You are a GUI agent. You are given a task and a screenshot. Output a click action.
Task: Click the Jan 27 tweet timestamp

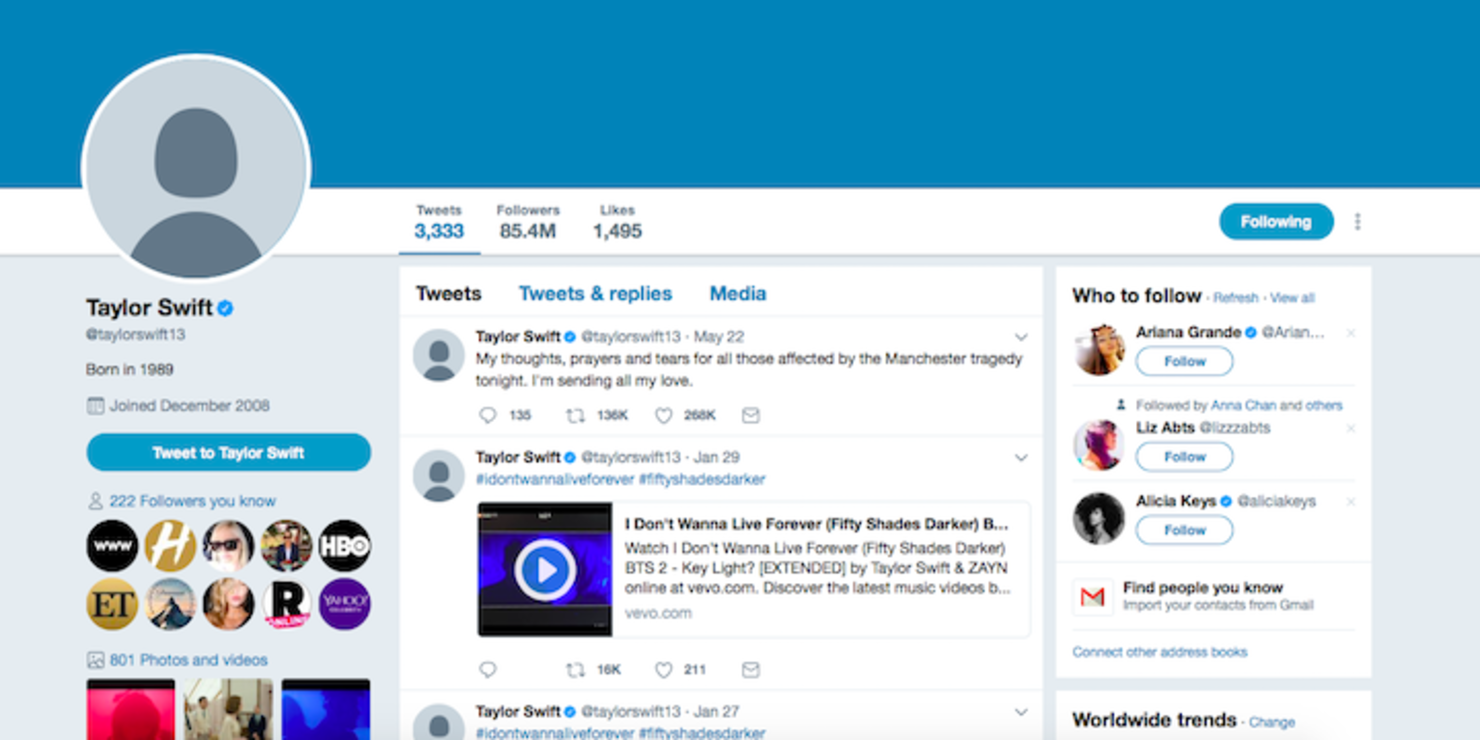tap(716, 712)
